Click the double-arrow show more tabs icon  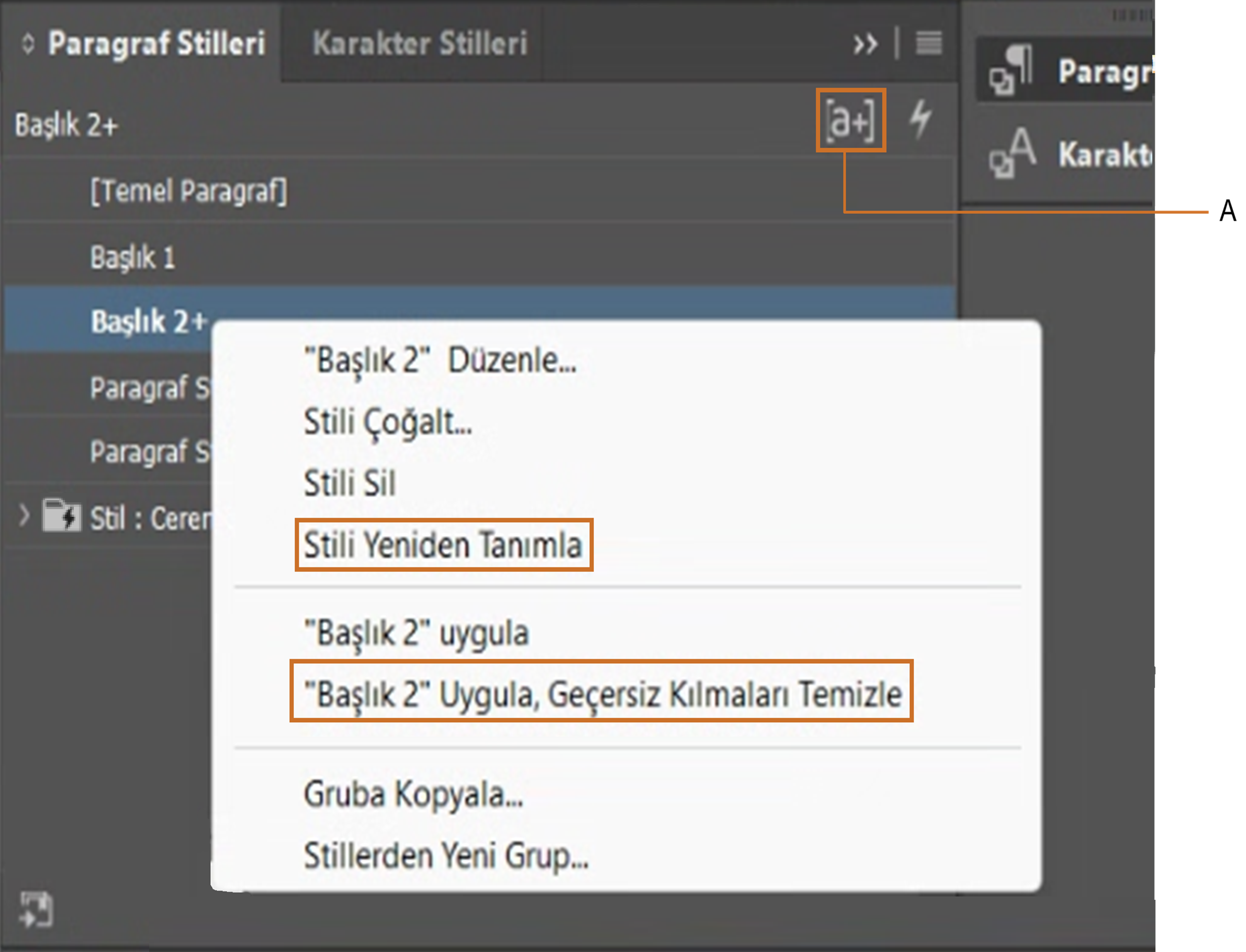[865, 43]
